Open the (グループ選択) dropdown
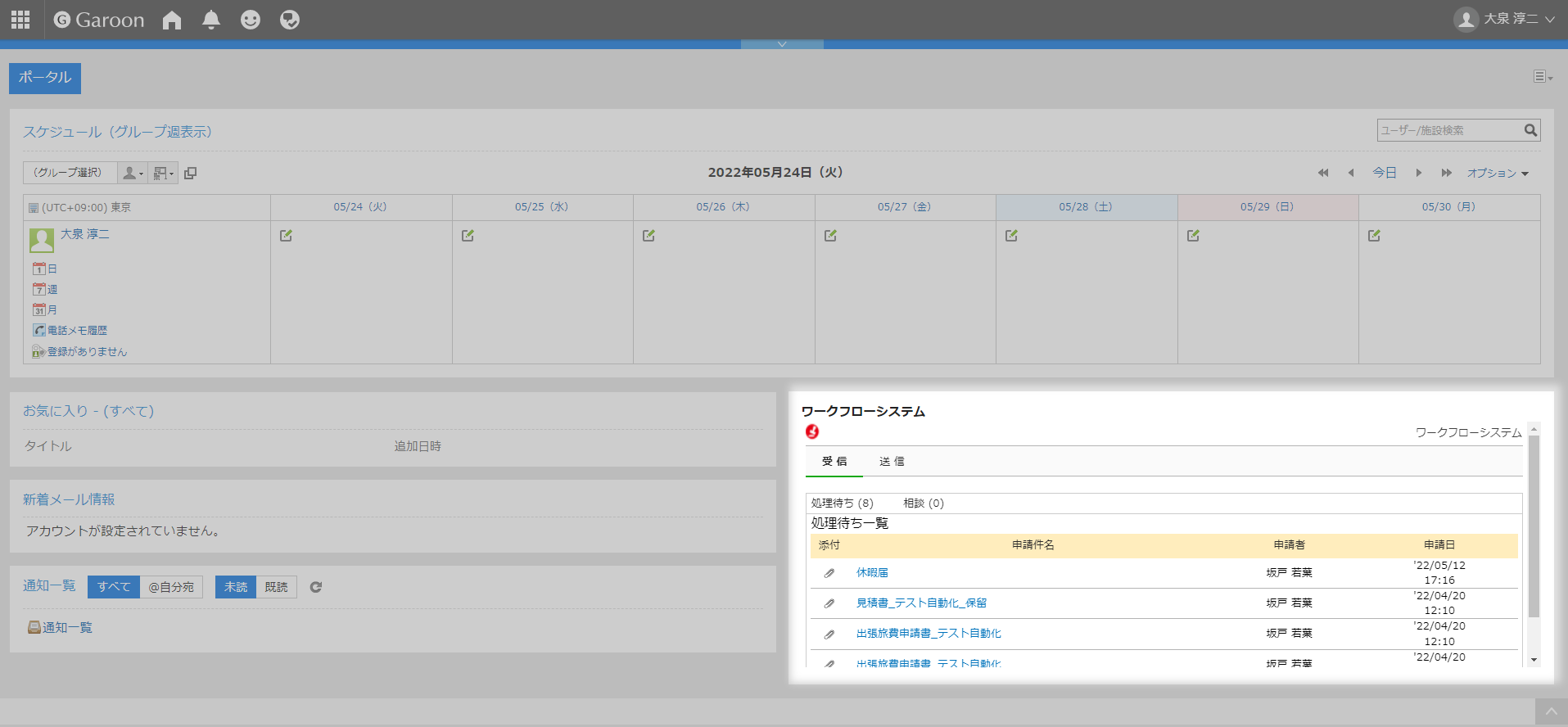This screenshot has height=727, width=1568. coord(69,173)
